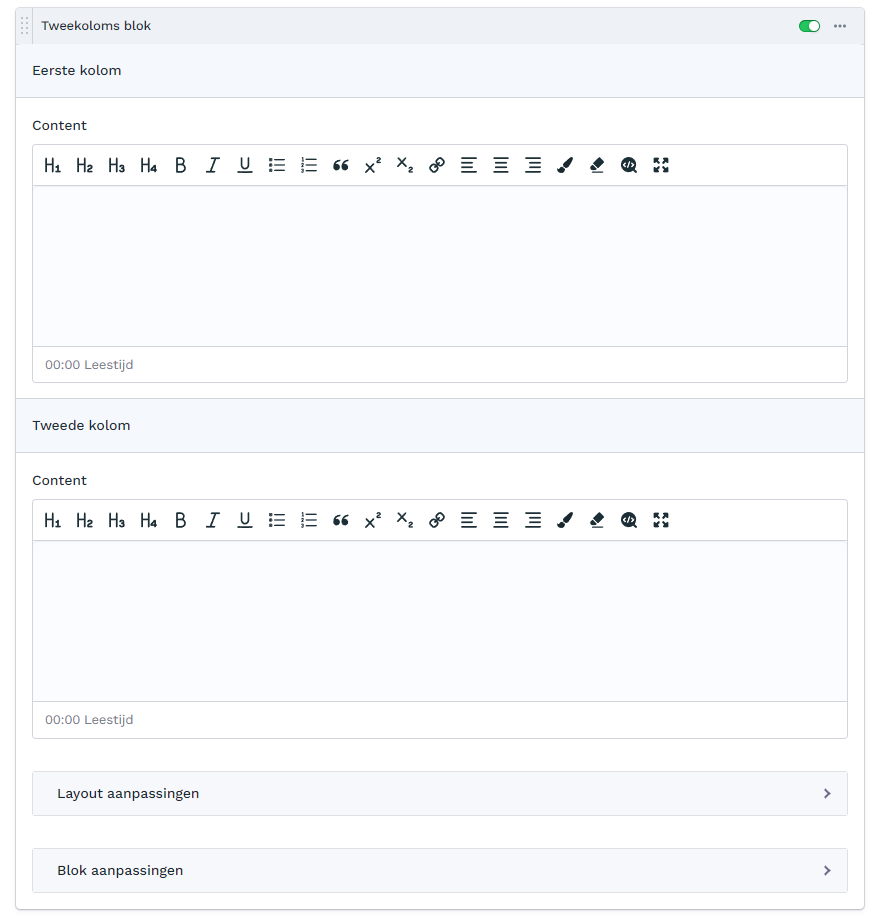Open the three-dot block options menu

point(840,26)
